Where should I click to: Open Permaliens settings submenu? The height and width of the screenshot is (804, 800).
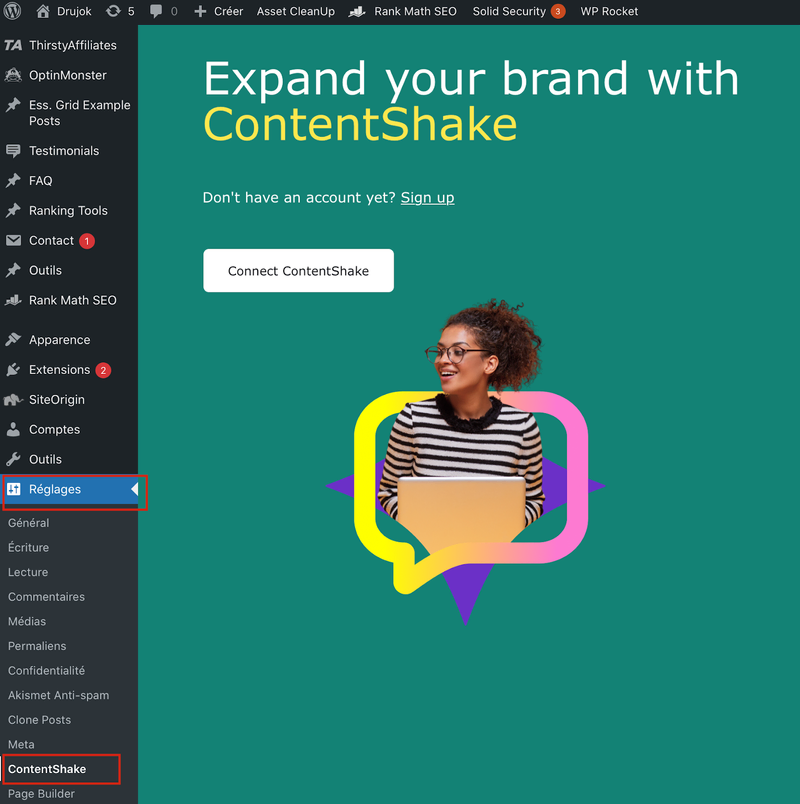tap(37, 646)
